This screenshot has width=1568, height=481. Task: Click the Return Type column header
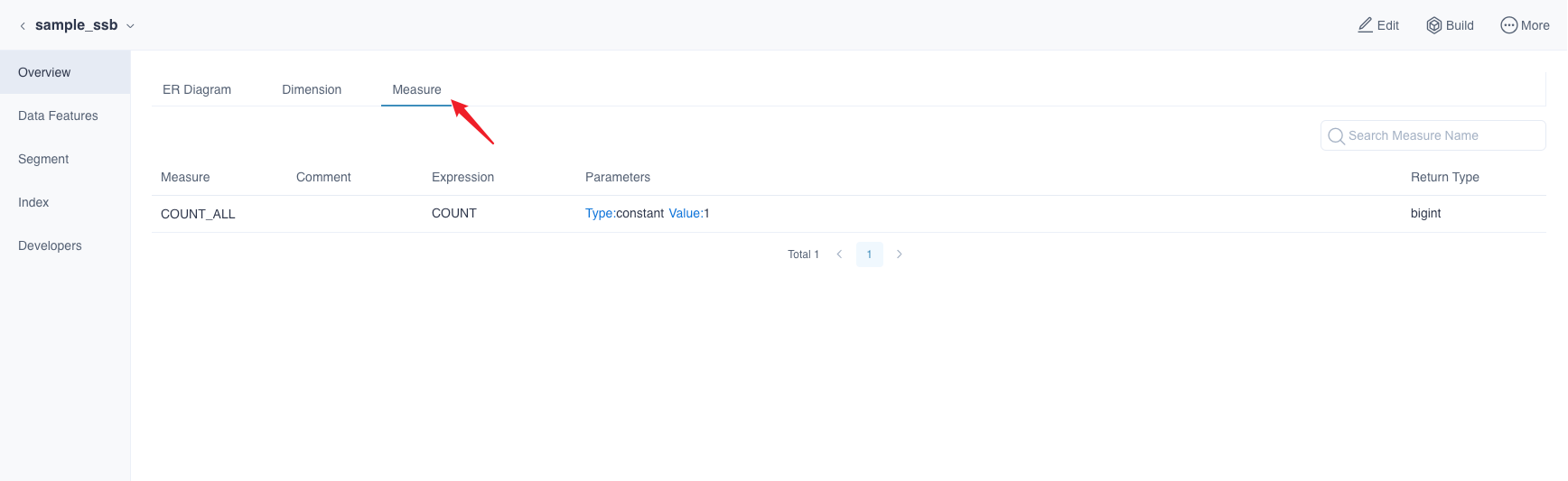click(x=1444, y=177)
